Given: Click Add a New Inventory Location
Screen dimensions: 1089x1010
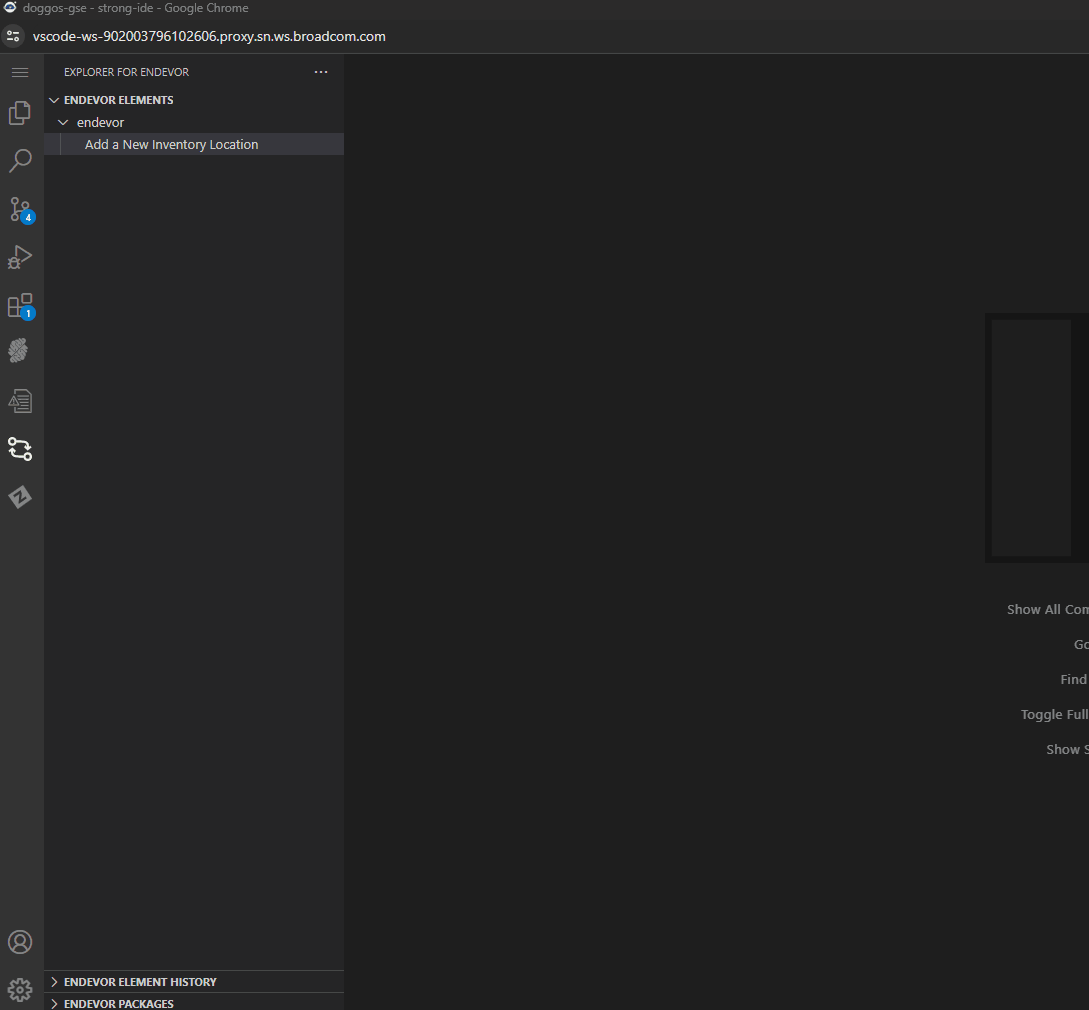Looking at the screenshot, I should [171, 144].
